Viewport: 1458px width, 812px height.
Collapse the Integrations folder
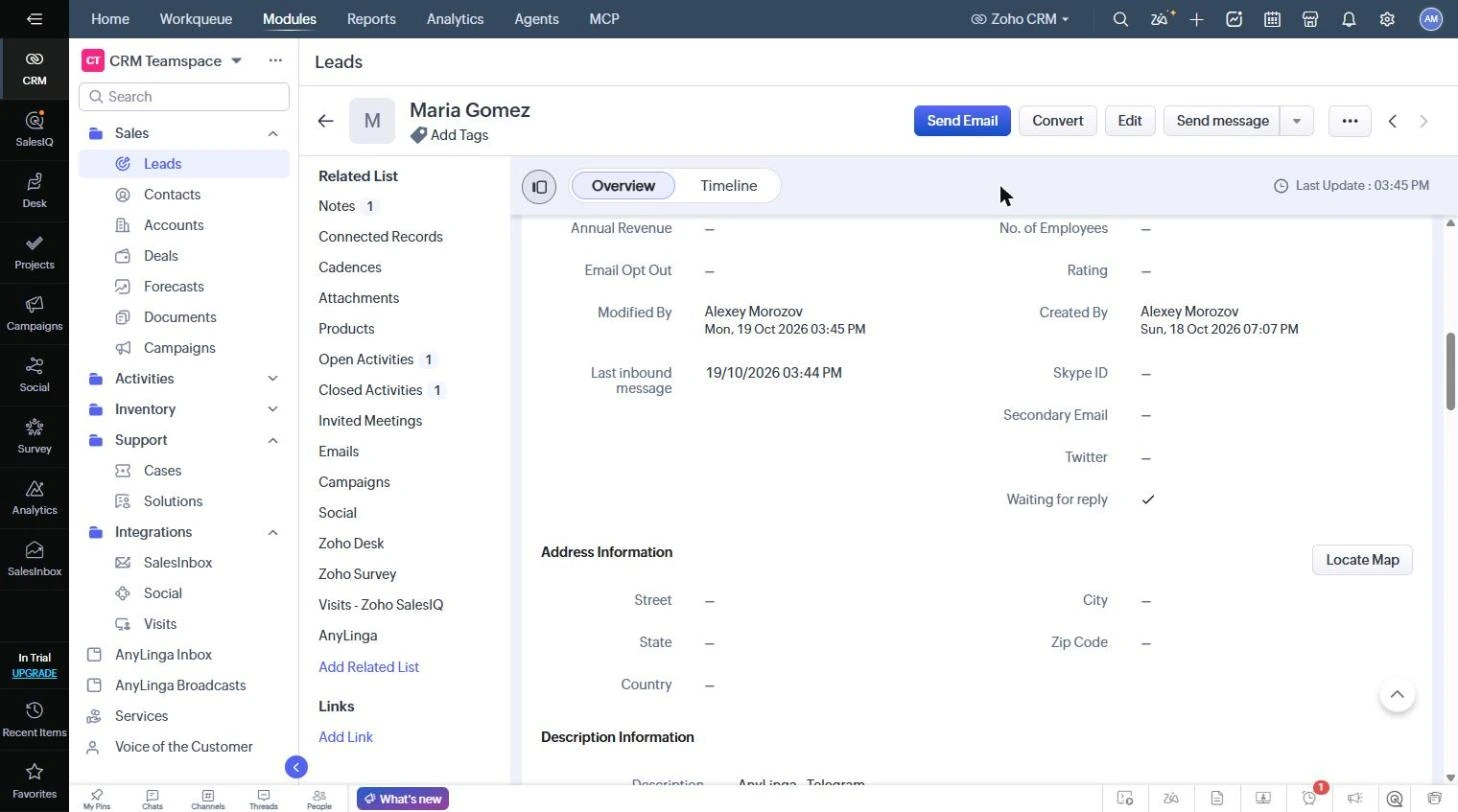point(273,532)
